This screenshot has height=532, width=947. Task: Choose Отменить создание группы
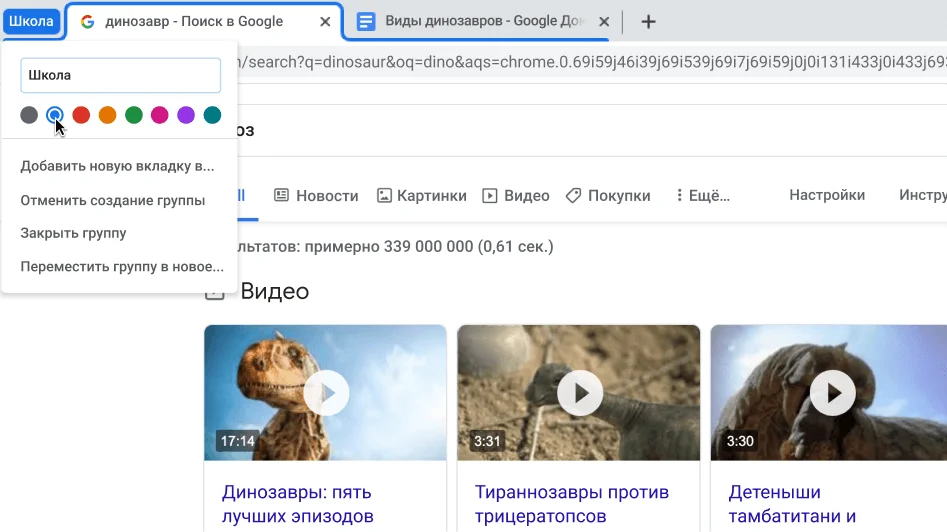click(112, 200)
